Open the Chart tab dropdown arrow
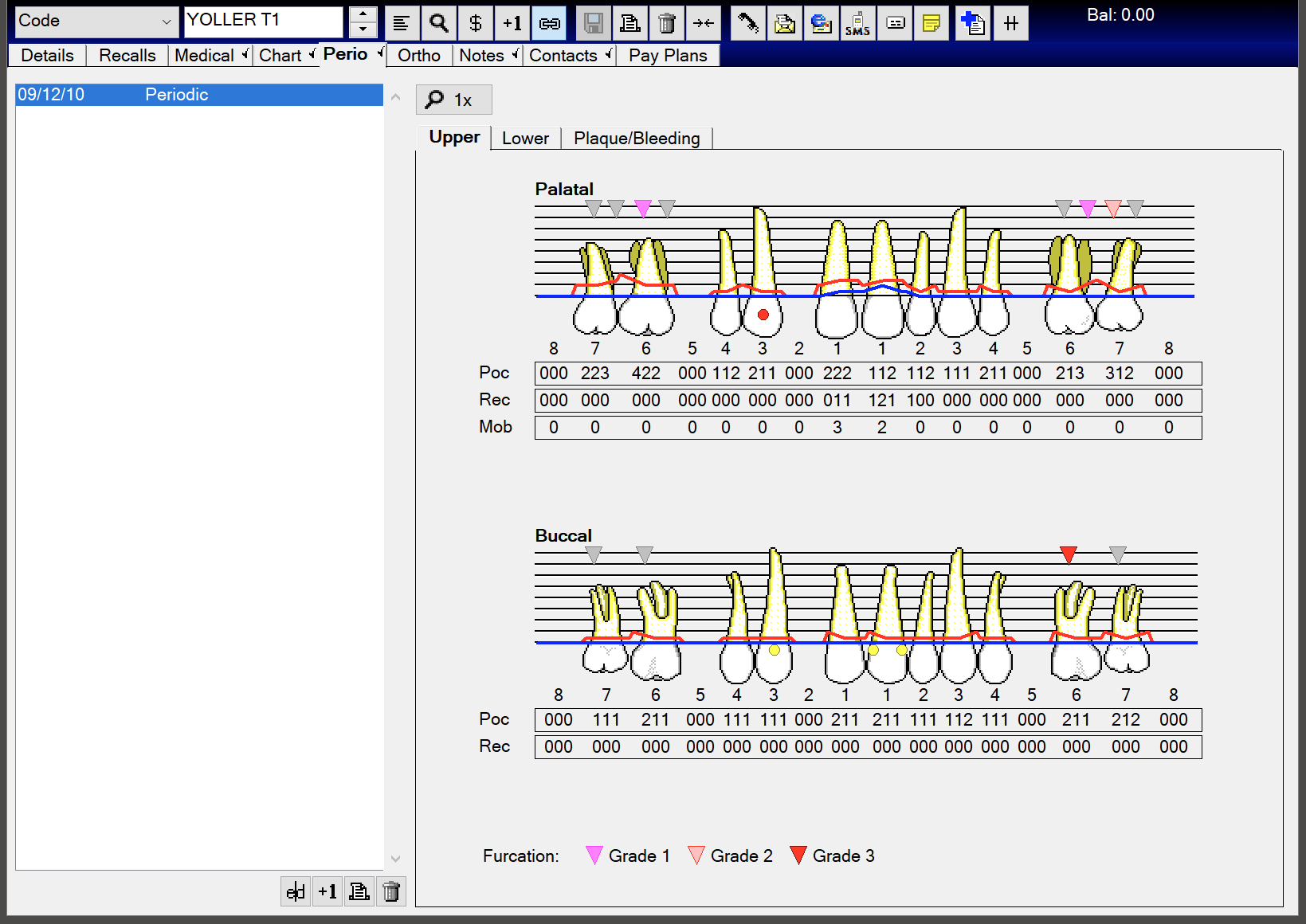The height and width of the screenshot is (924, 1306). point(312,55)
